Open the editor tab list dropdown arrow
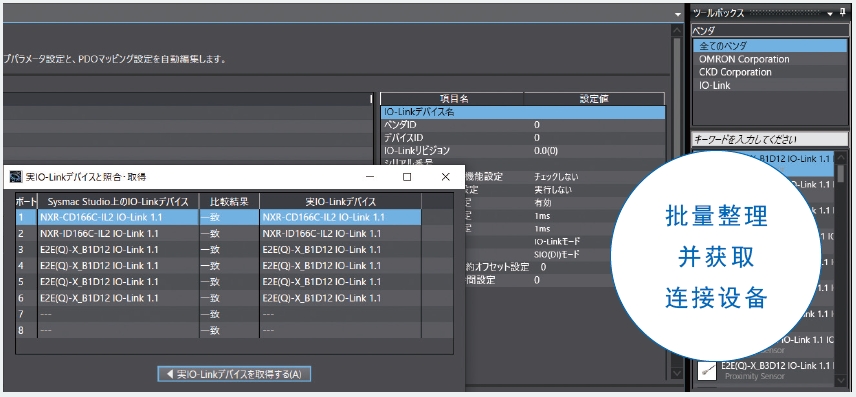This screenshot has width=856, height=397. [678, 14]
